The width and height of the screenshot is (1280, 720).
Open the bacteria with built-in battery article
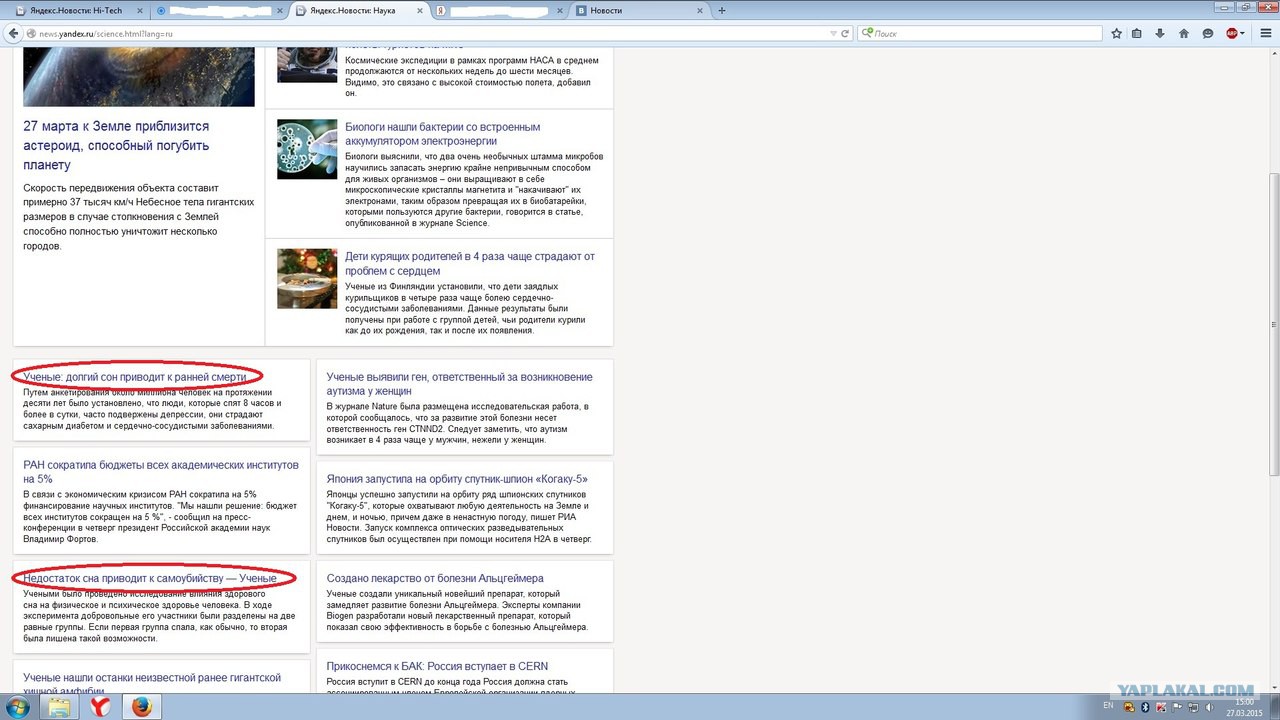[x=442, y=134]
